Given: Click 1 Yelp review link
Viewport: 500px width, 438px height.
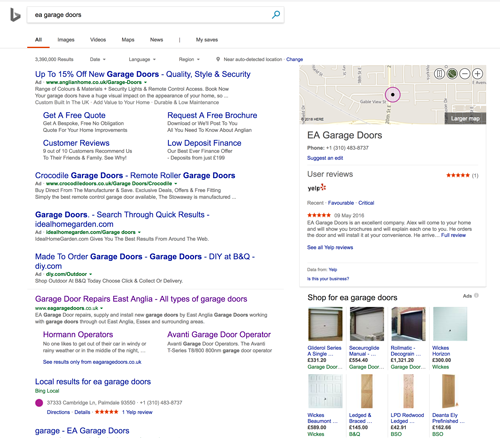Looking at the screenshot, I should point(137,412).
